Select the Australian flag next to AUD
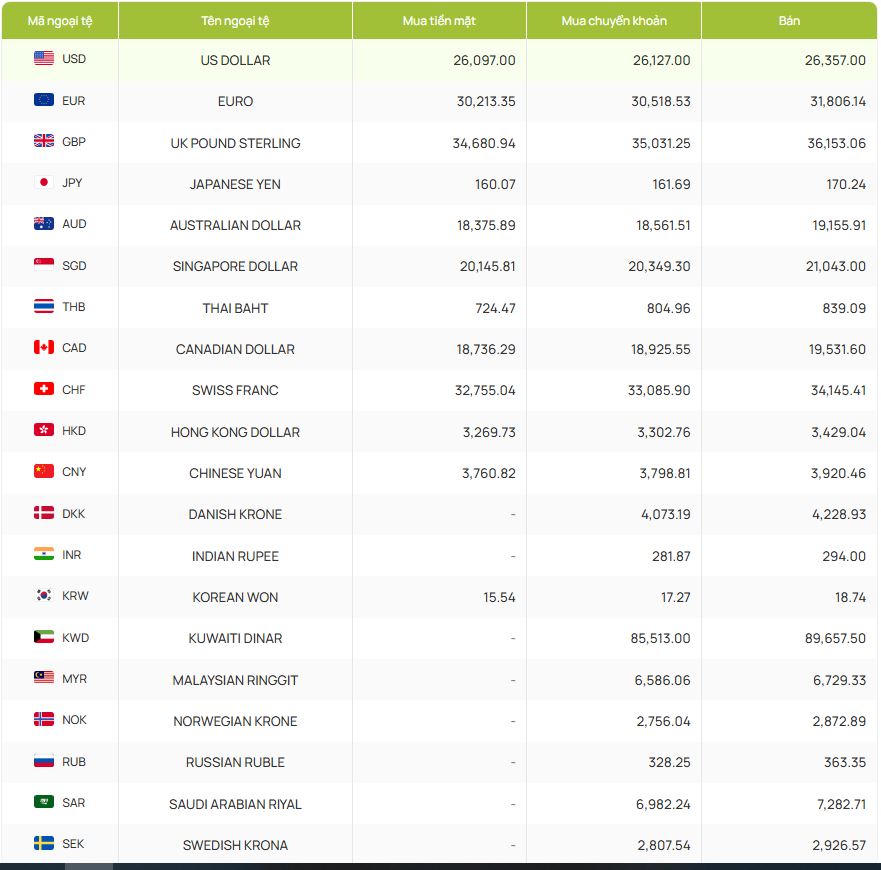 pyautogui.click(x=44, y=224)
